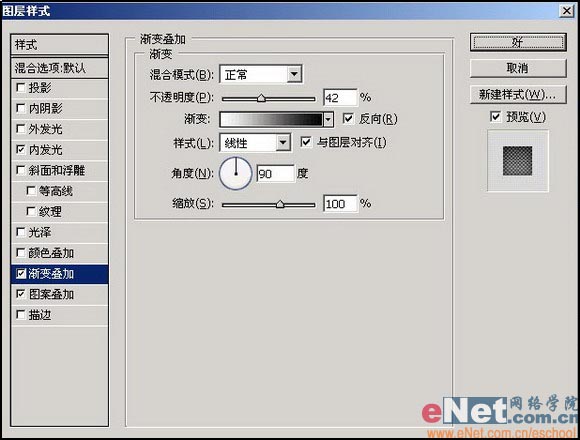The height and width of the screenshot is (440, 580).
Task: Toggle 与图层对齐(I) align with layer checkbox
Action: [x=306, y=142]
